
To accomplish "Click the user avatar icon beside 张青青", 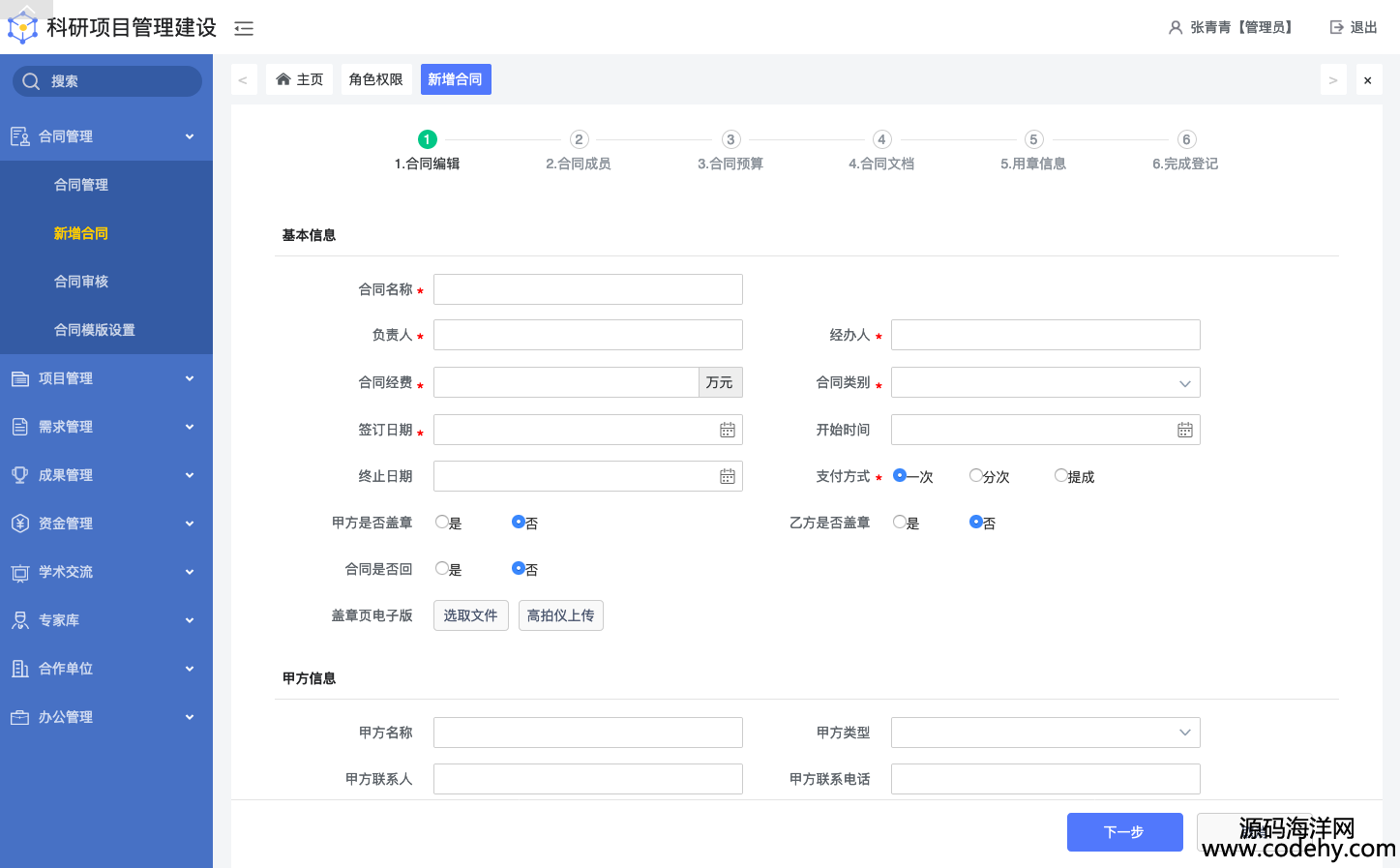I will click(1176, 27).
